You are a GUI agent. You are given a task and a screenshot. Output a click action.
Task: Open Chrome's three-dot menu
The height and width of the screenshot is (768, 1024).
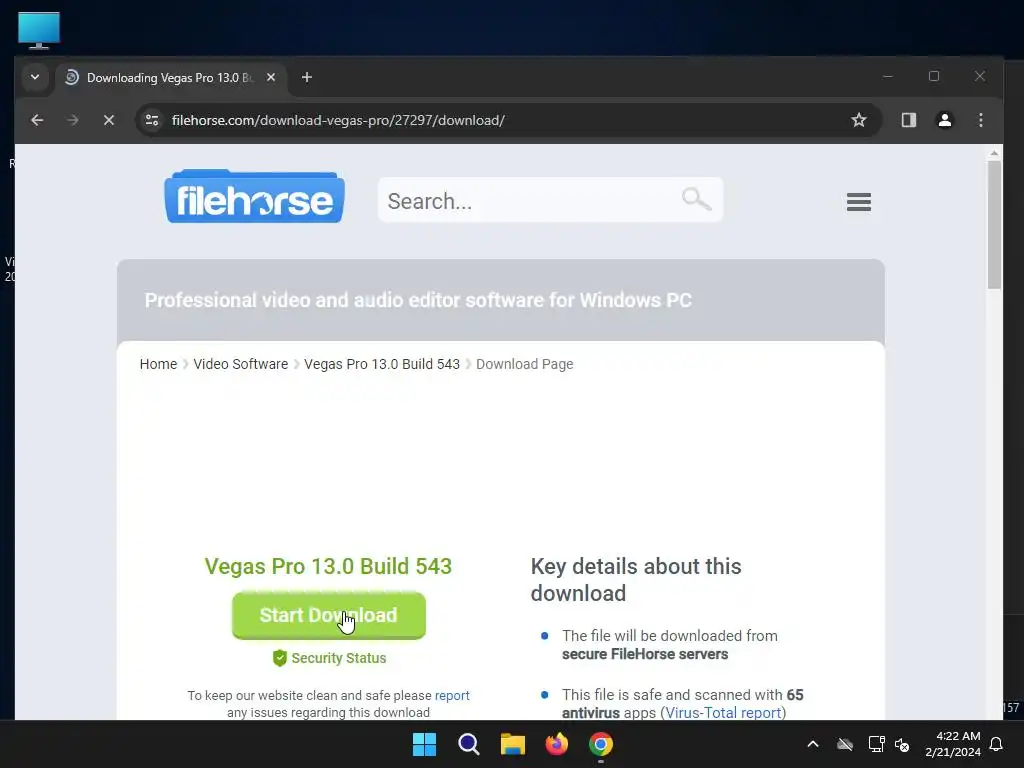pos(980,120)
